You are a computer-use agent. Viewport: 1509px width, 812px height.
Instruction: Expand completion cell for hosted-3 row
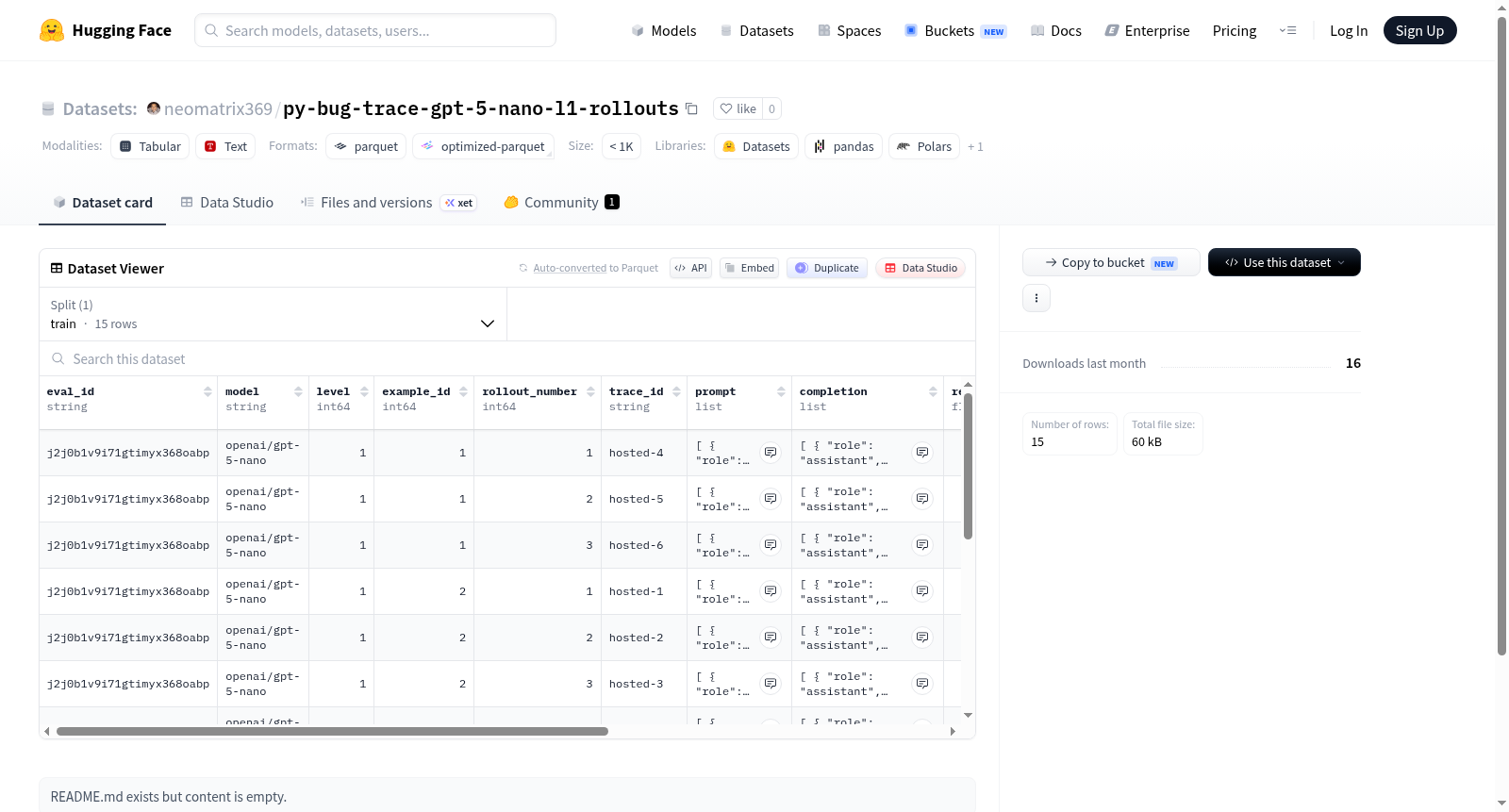tap(922, 684)
